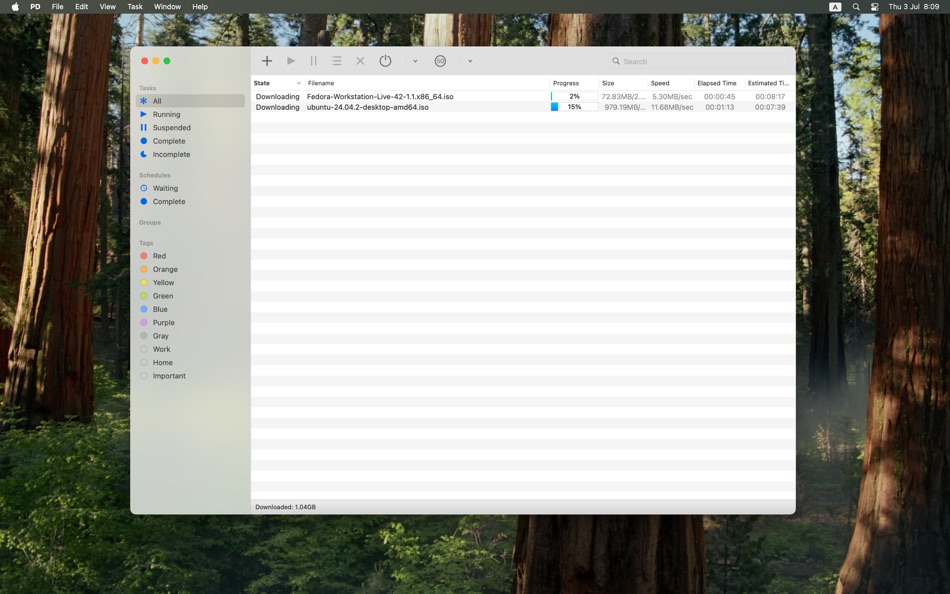Show Suspended tasks in sidebar

191,127
